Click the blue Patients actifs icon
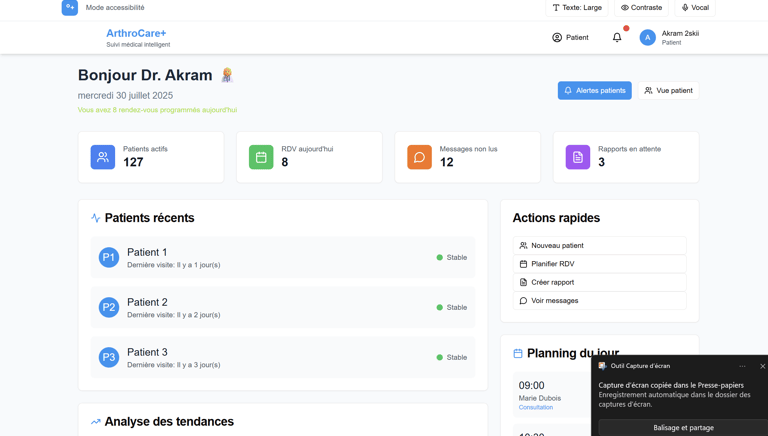This screenshot has width=768, height=436. tap(103, 157)
